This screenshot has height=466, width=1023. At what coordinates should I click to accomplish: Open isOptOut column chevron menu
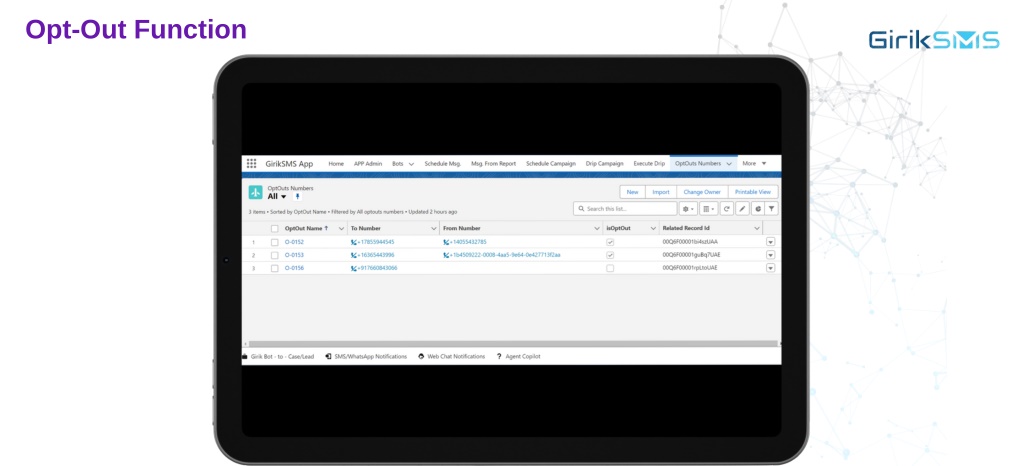pos(653,228)
